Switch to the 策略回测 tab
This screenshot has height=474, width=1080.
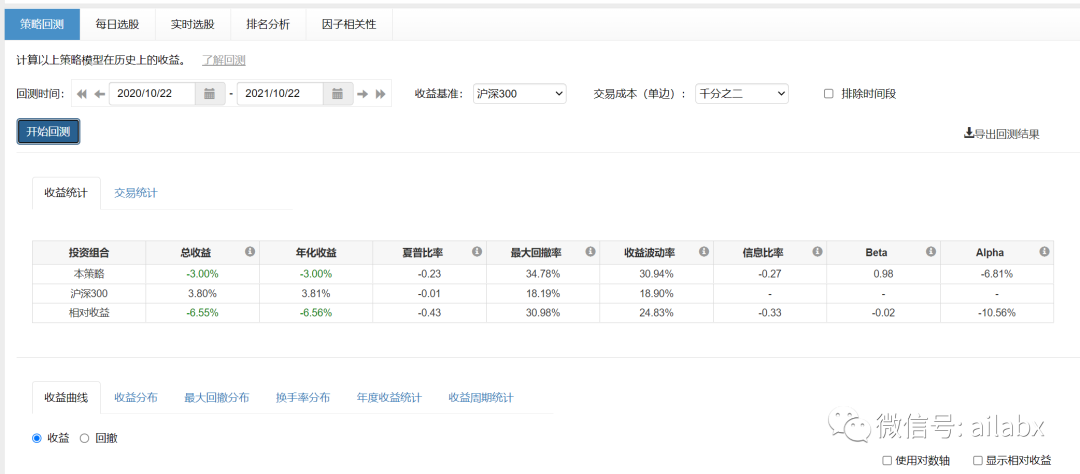[x=43, y=24]
